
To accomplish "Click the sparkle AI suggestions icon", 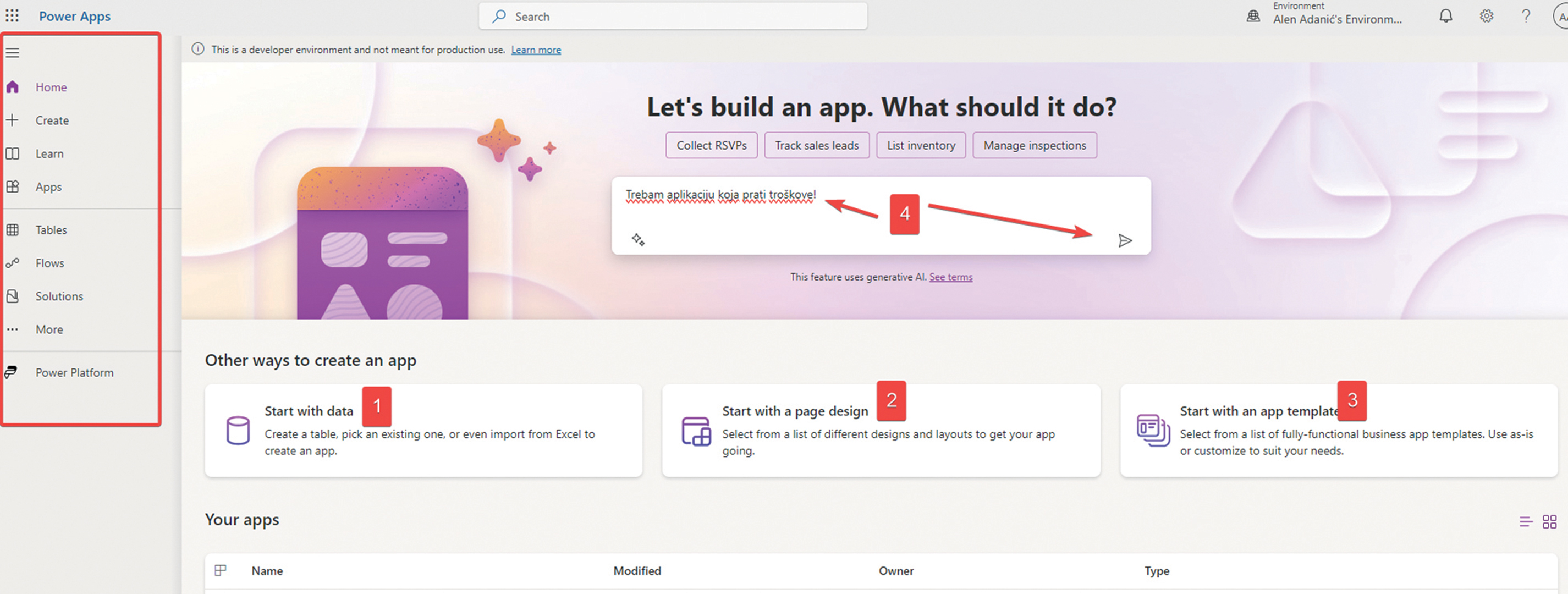I will pyautogui.click(x=638, y=239).
